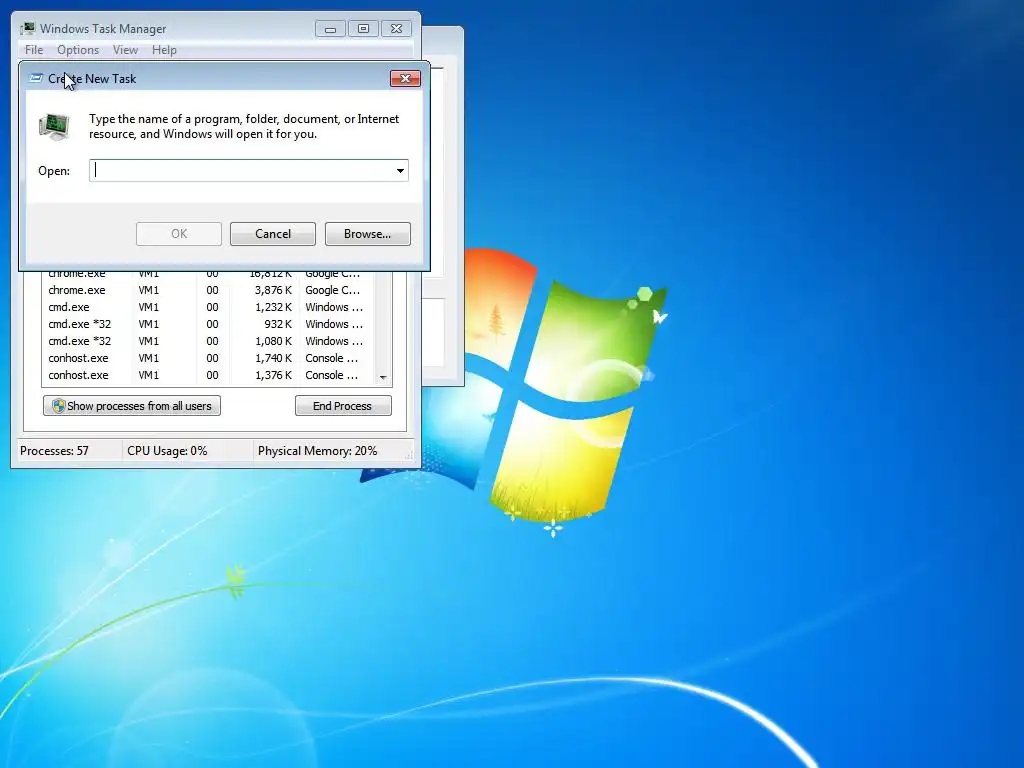This screenshot has height=768, width=1024.
Task: Select the cmd.exe *32 row using 932 K
Action: pos(209,324)
